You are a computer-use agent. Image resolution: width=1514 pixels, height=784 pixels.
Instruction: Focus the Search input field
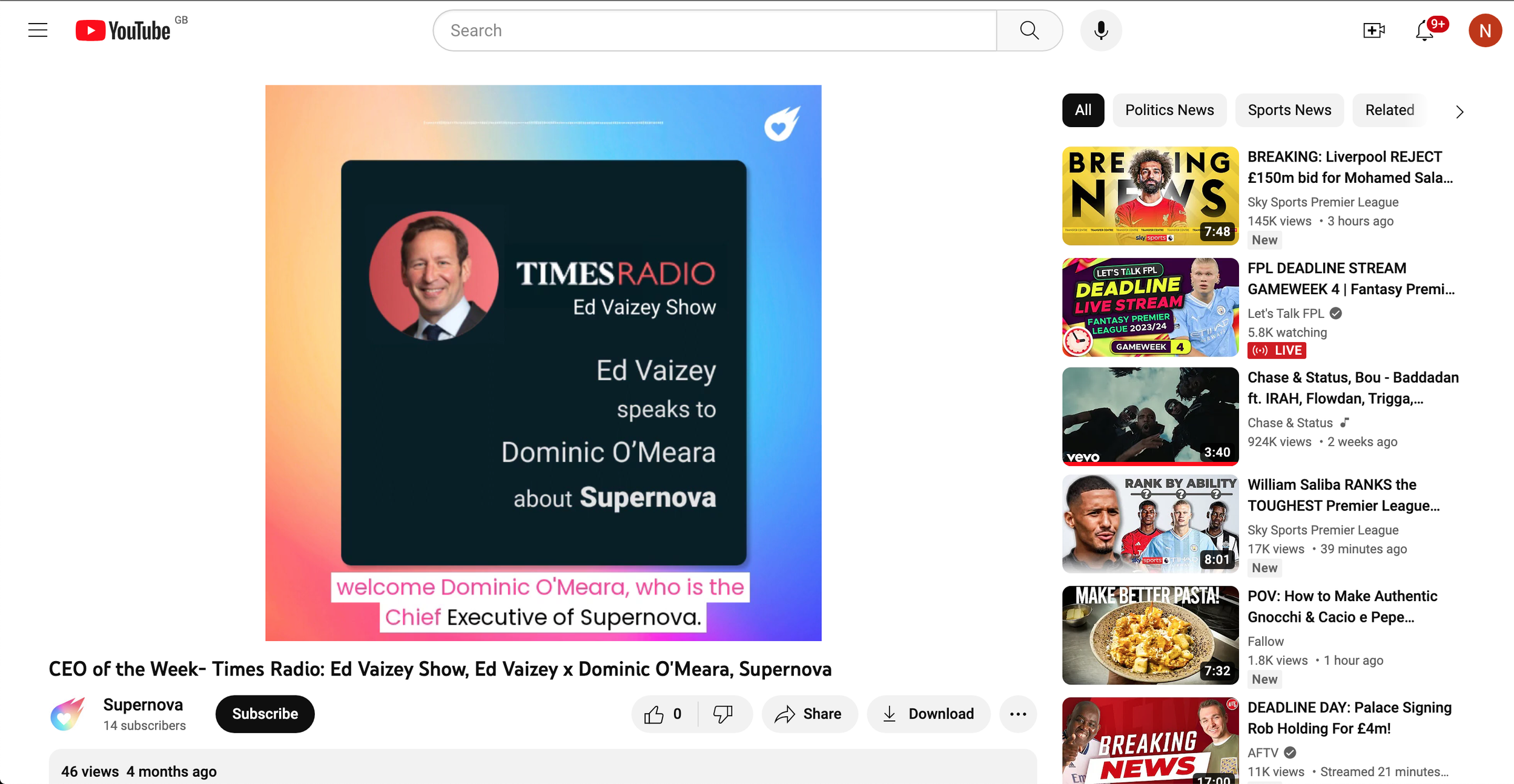tap(715, 30)
